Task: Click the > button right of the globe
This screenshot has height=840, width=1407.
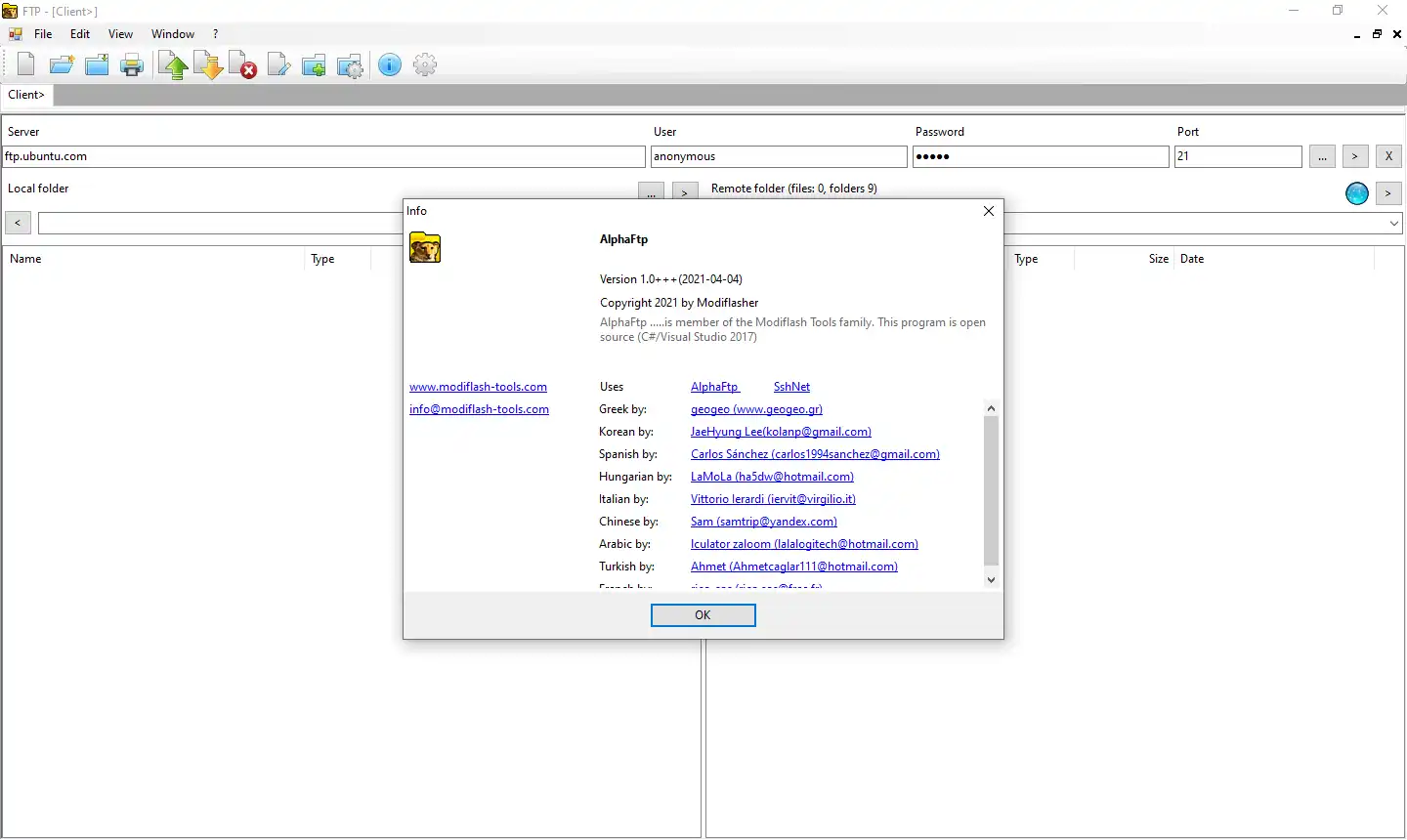Action: pos(1388,193)
